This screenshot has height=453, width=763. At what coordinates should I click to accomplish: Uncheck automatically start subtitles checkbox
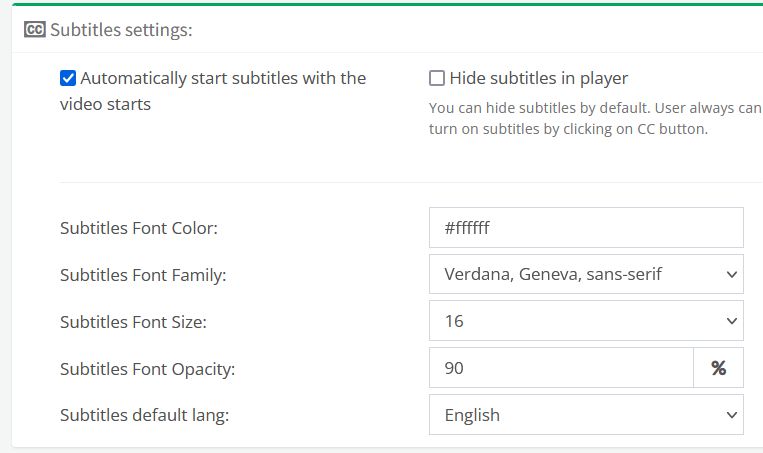[68, 78]
